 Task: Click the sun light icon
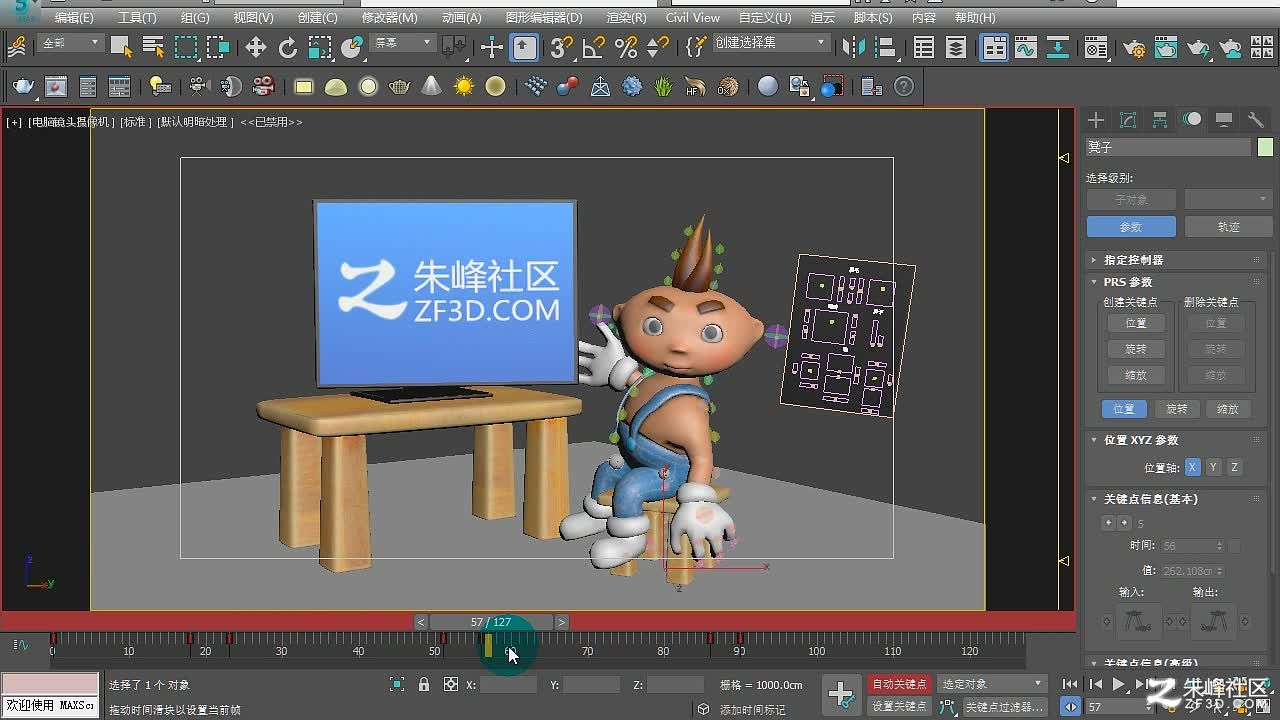point(463,87)
